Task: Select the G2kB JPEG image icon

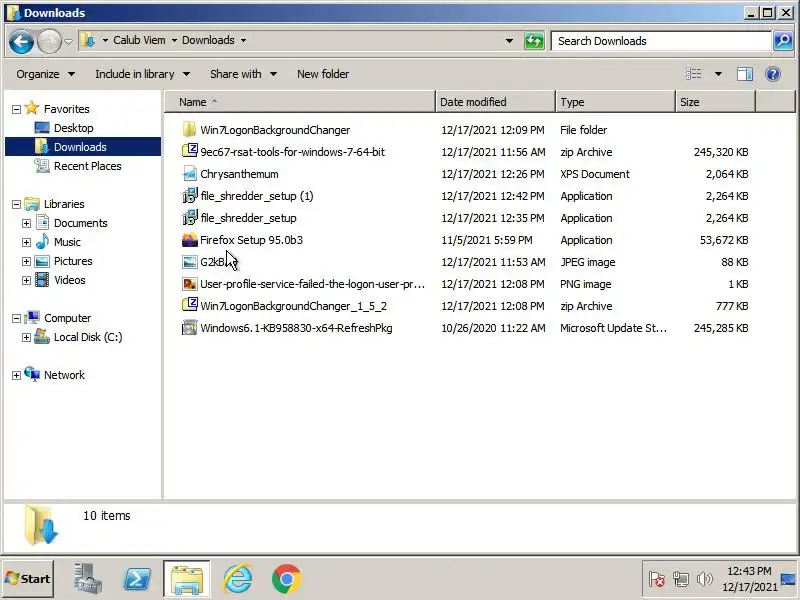Action: tap(189, 262)
